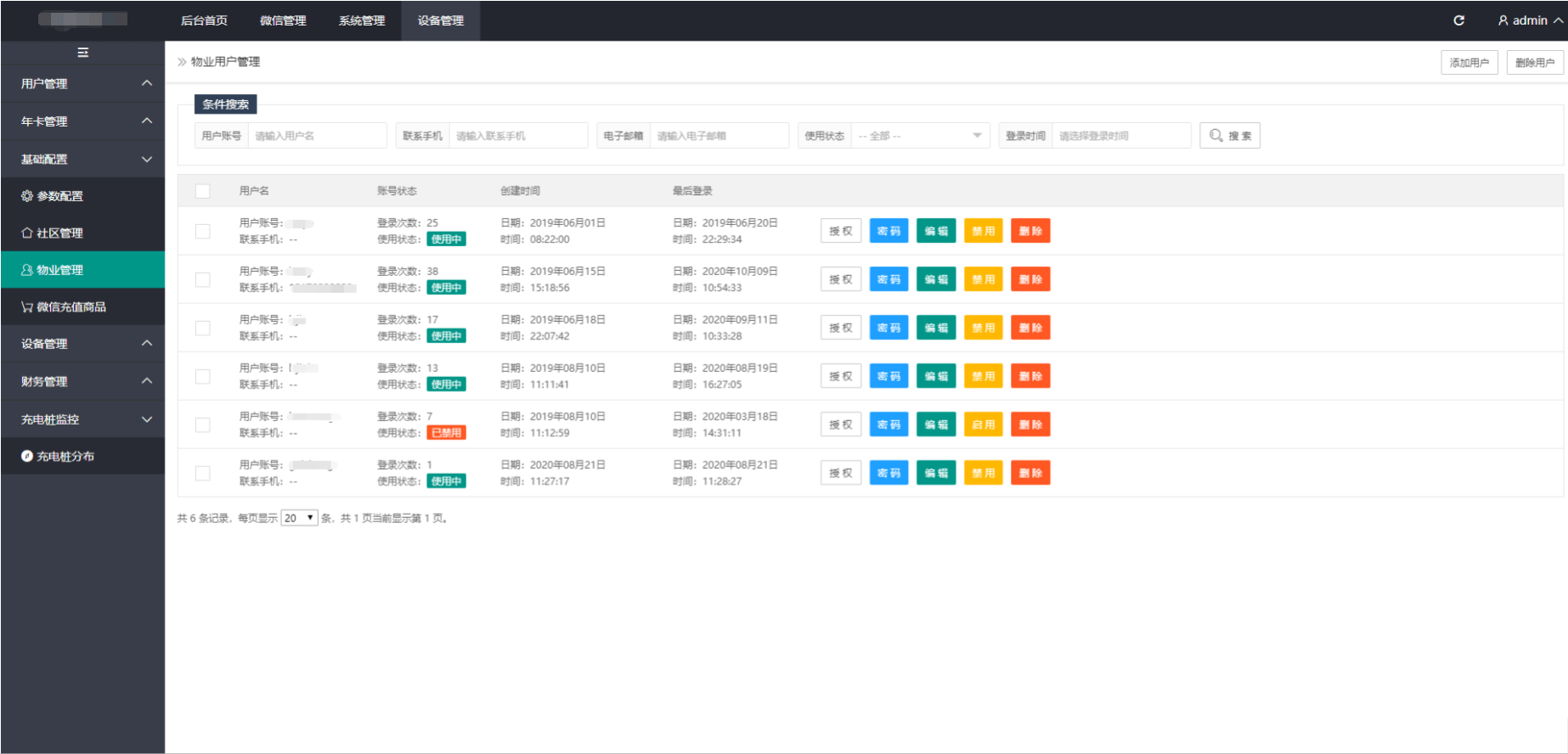
Task: Click 密码 for the row with 38 logins
Action: 888,279
